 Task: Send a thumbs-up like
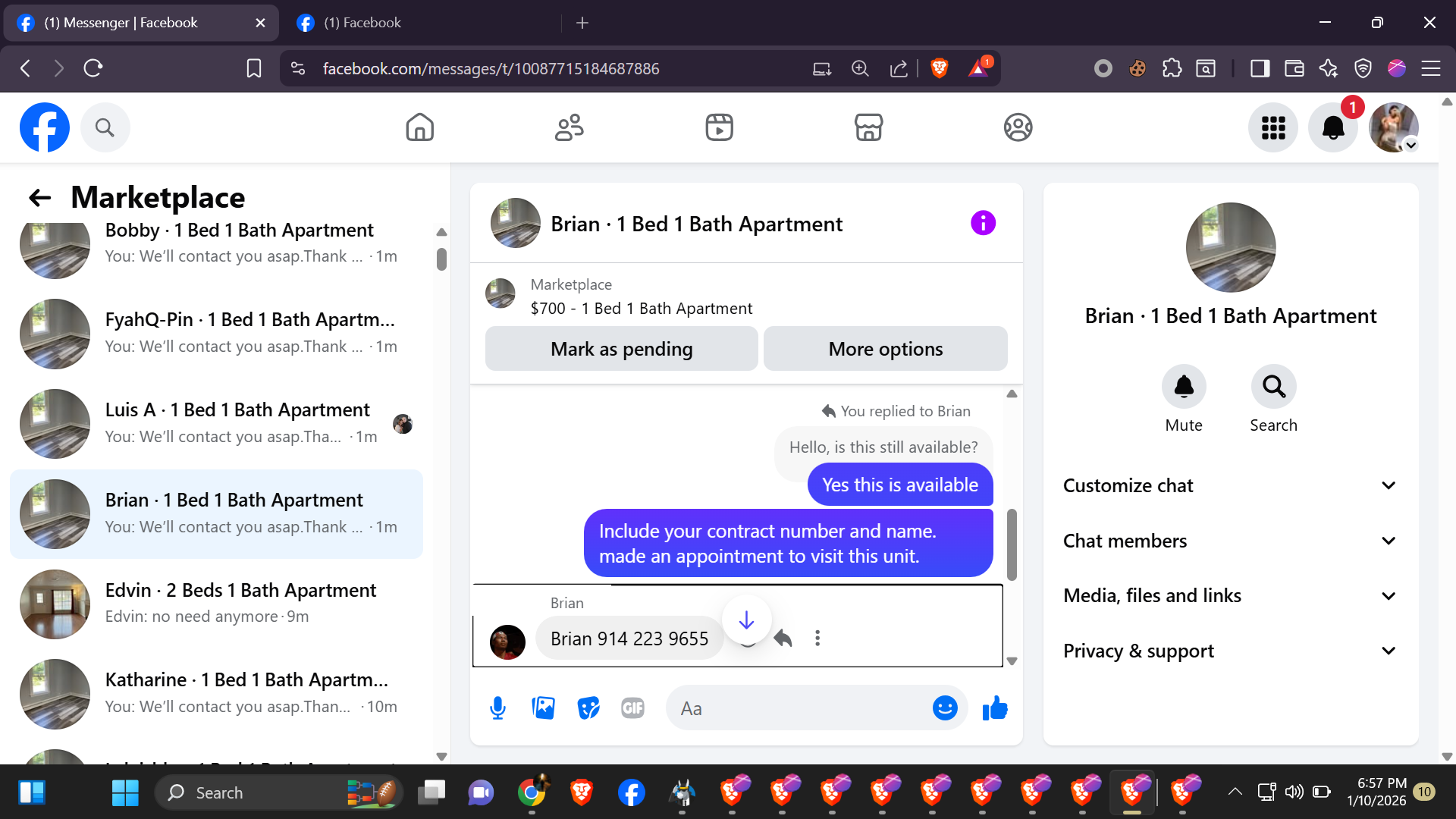(995, 708)
